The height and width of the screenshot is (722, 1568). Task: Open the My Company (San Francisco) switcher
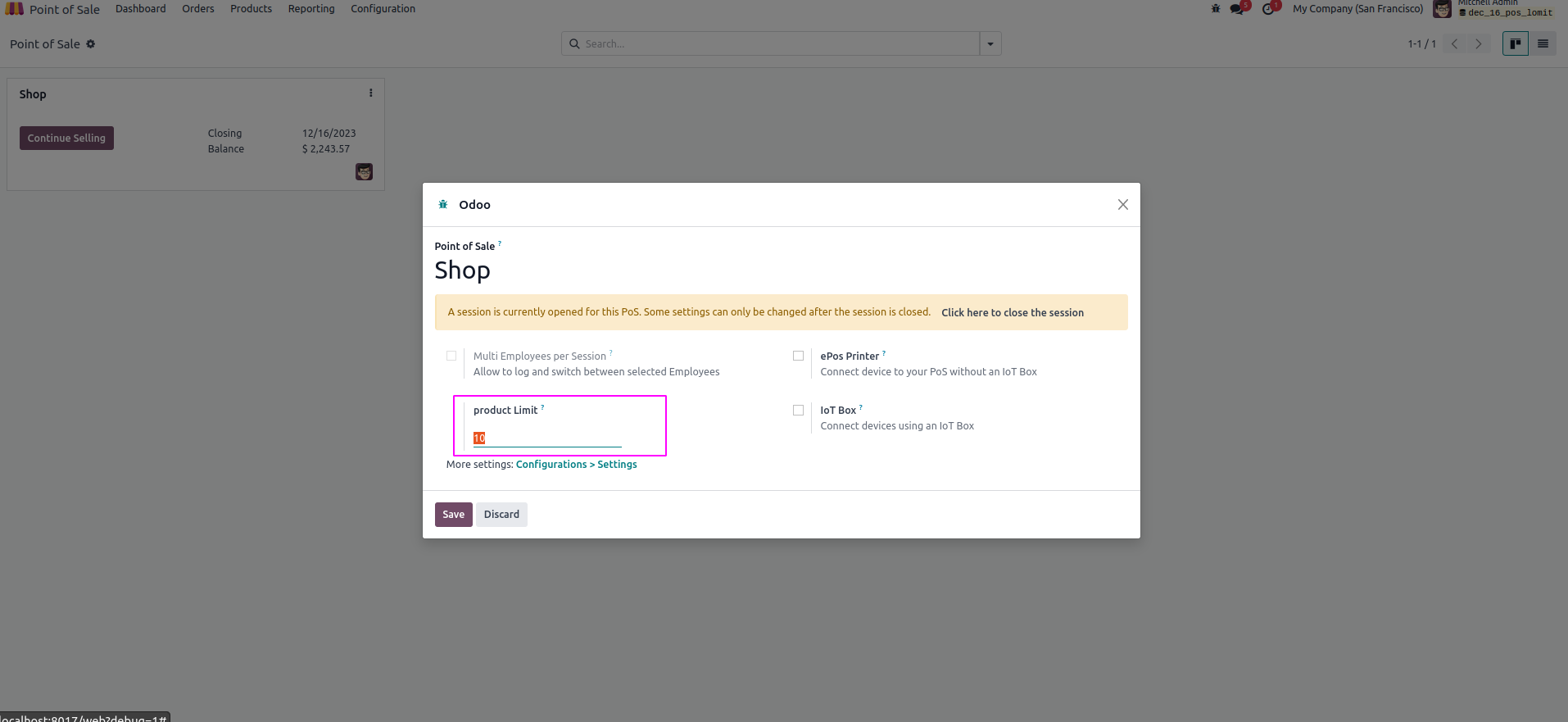click(1357, 9)
